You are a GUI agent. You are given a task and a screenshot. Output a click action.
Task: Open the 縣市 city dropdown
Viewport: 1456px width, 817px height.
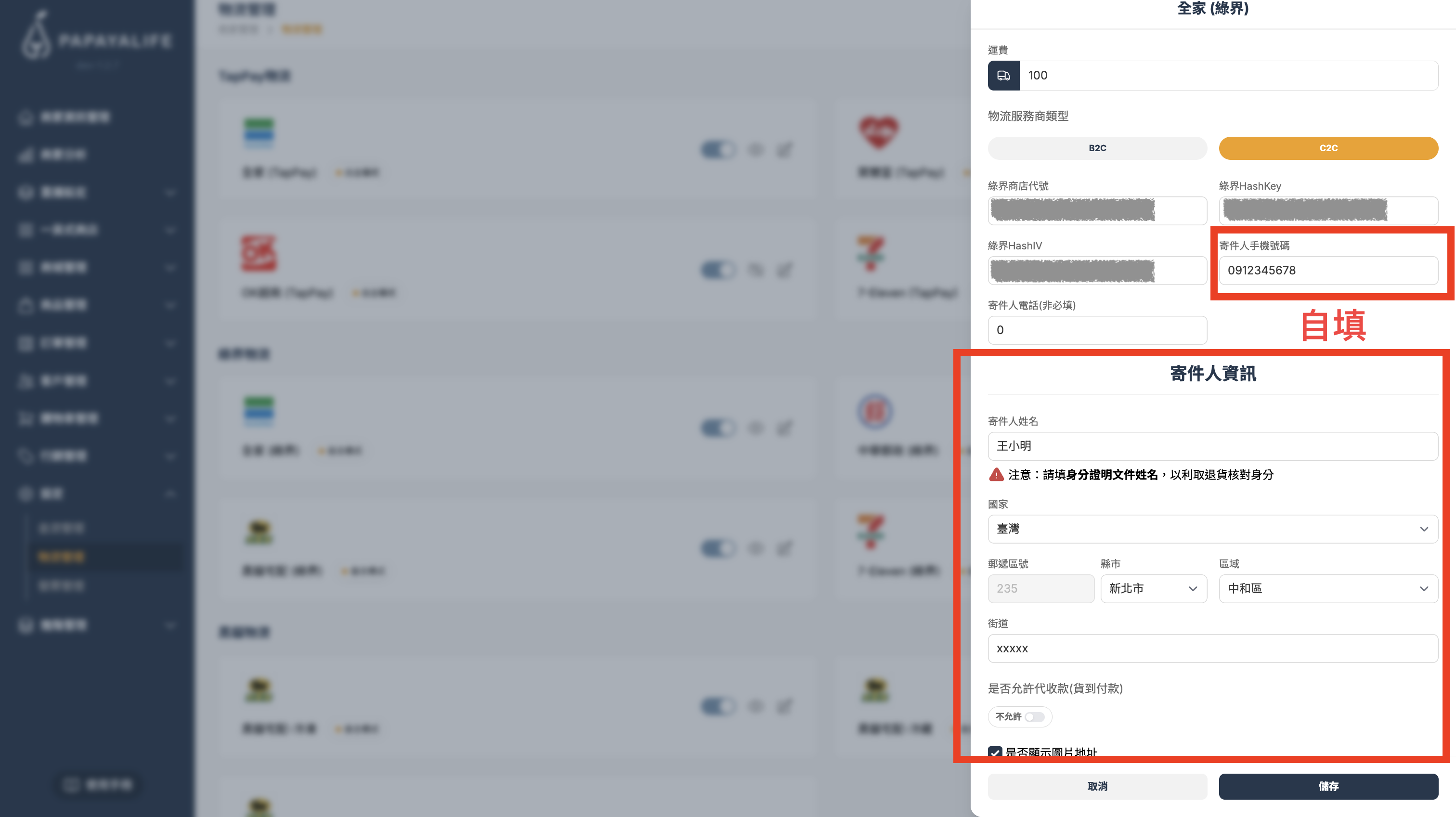(x=1154, y=589)
